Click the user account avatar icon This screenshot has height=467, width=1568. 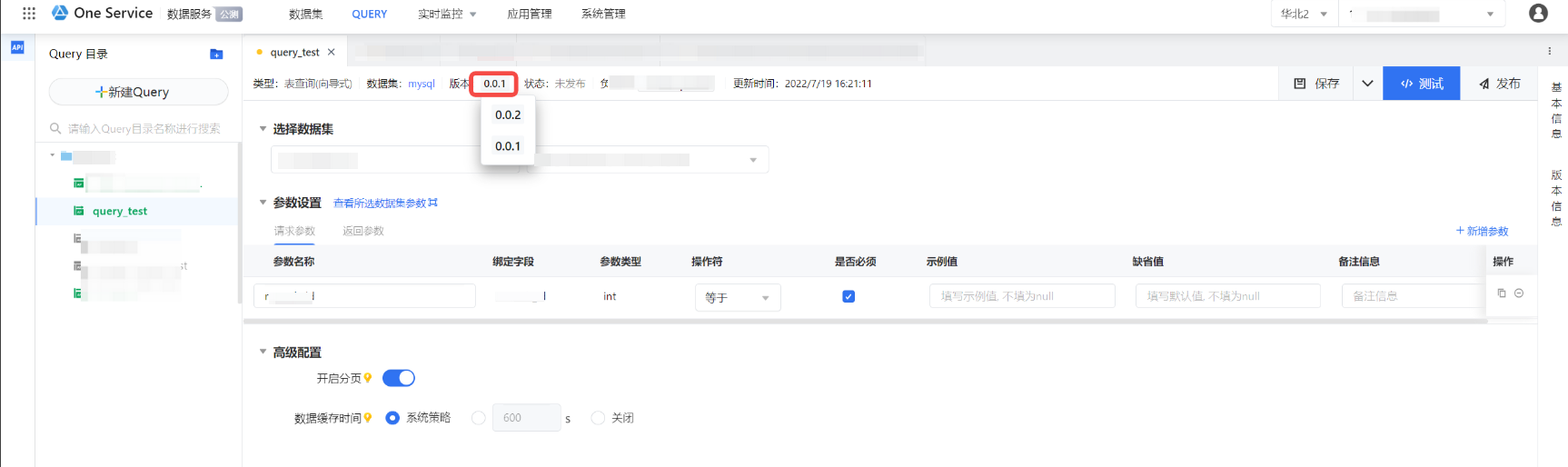coord(1538,14)
